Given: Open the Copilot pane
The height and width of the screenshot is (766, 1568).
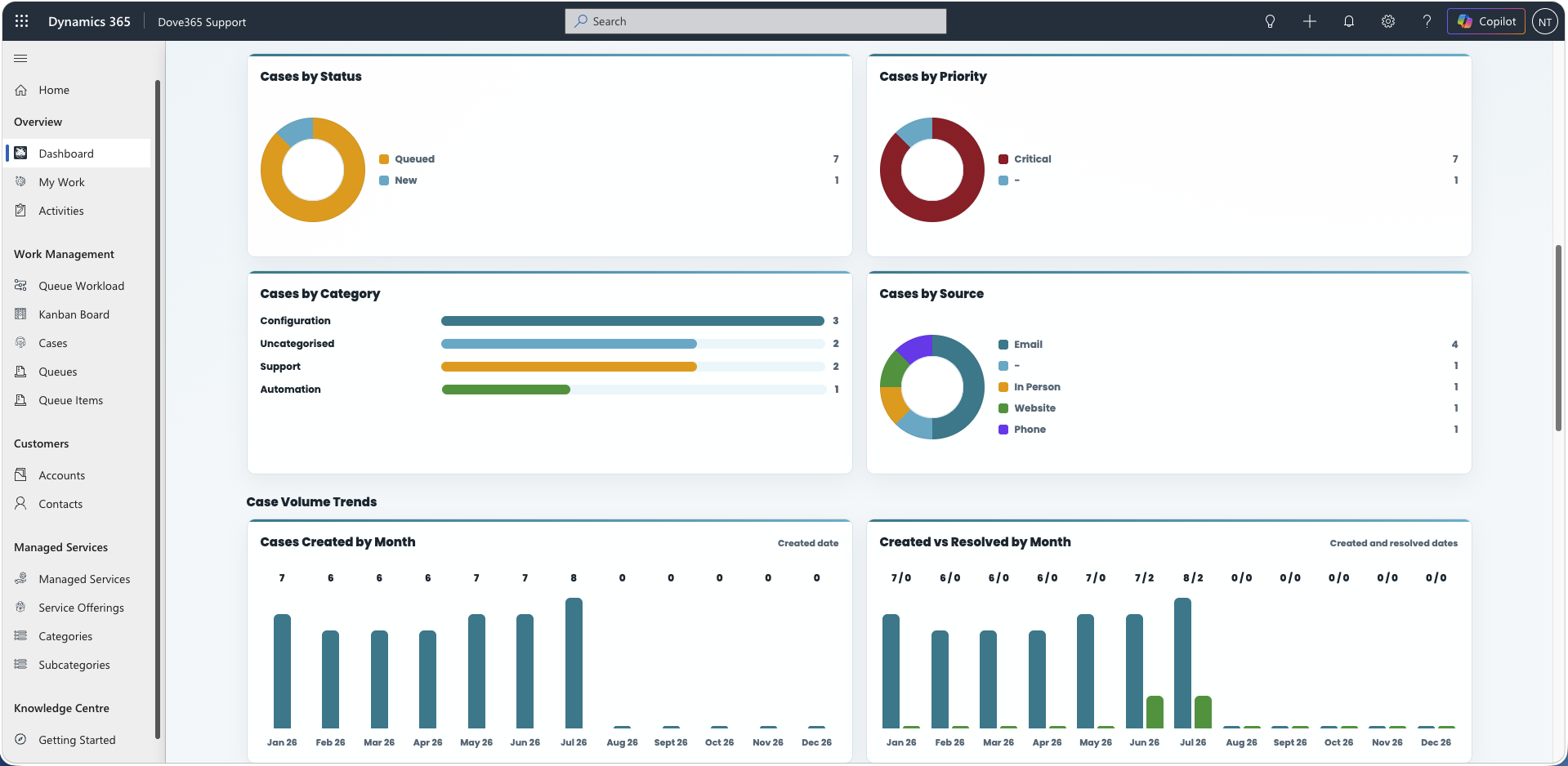Looking at the screenshot, I should click(1486, 21).
